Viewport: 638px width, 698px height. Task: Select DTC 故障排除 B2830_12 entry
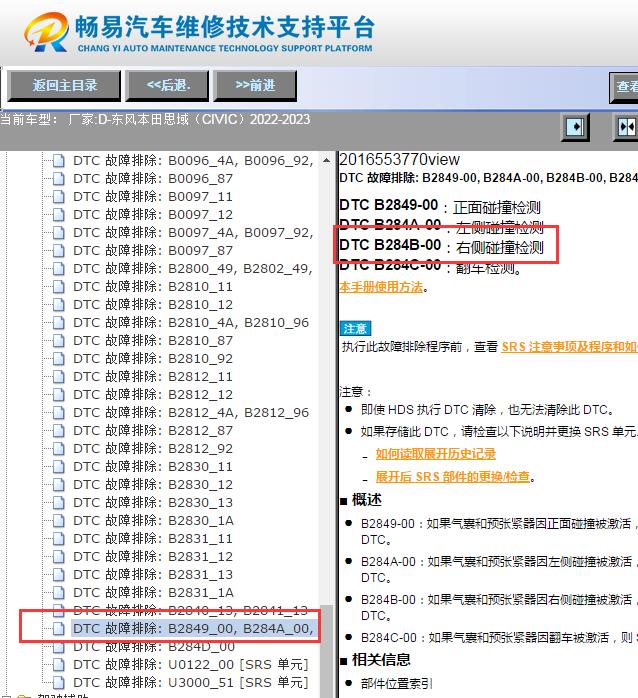click(x=153, y=484)
